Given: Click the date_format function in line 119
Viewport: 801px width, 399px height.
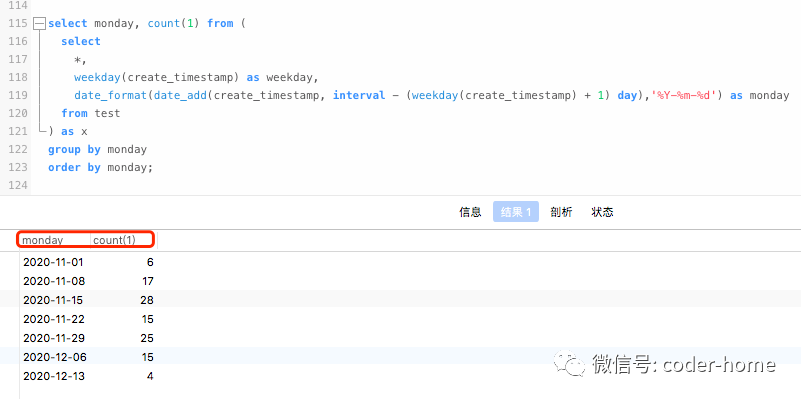Looking at the screenshot, I should pos(110,95).
